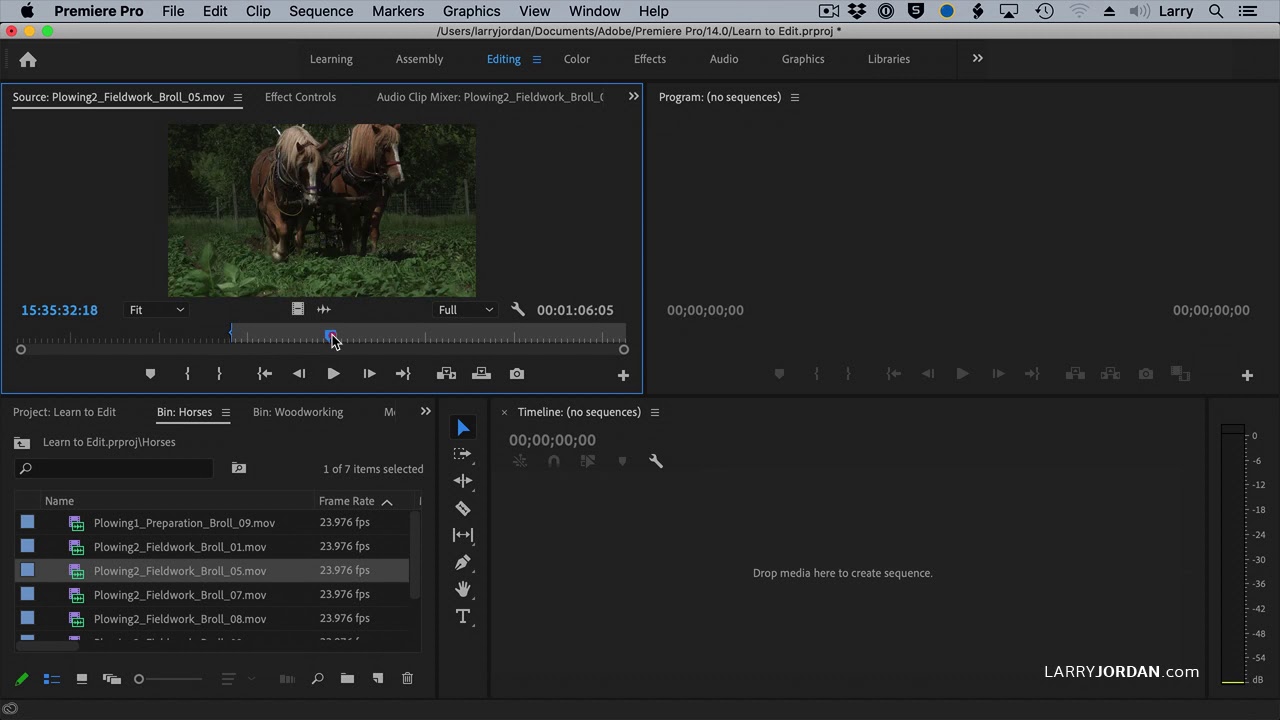
Task: Open Source monitor settings wrench
Action: coord(518,310)
